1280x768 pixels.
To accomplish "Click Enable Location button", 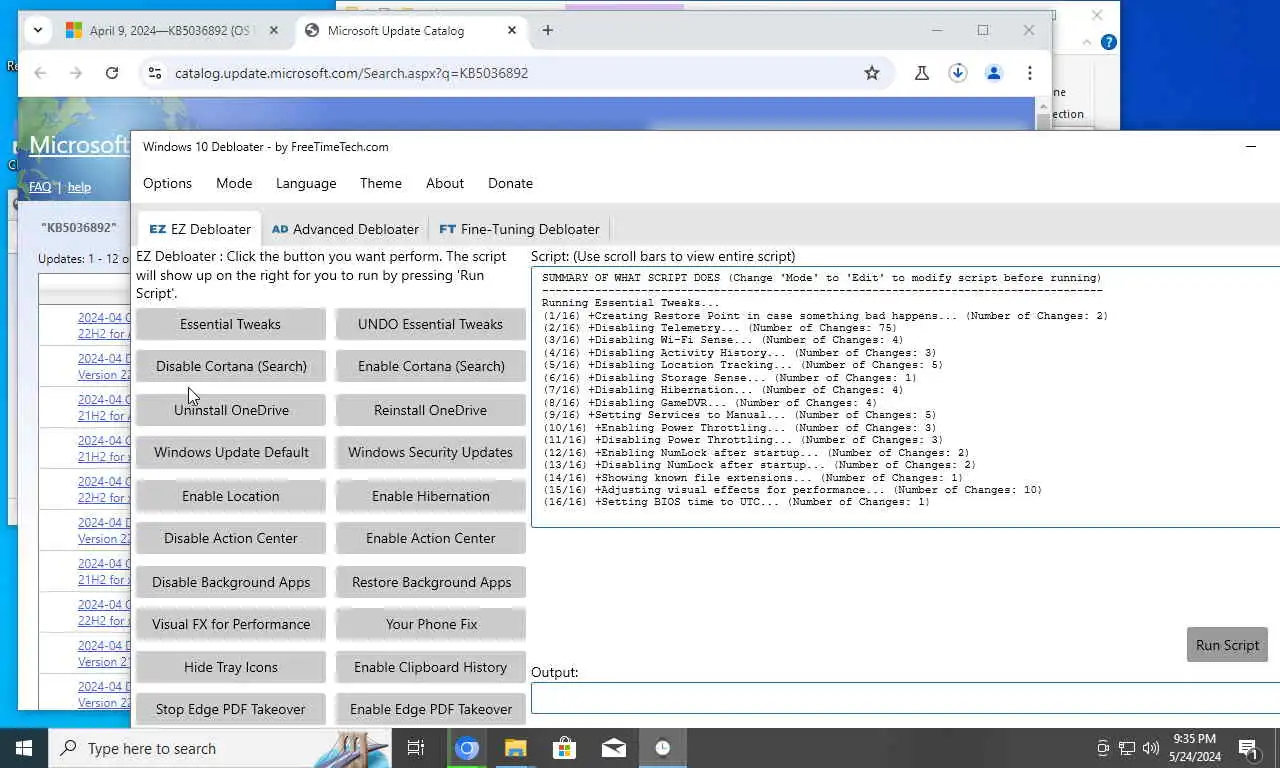I will tap(231, 496).
